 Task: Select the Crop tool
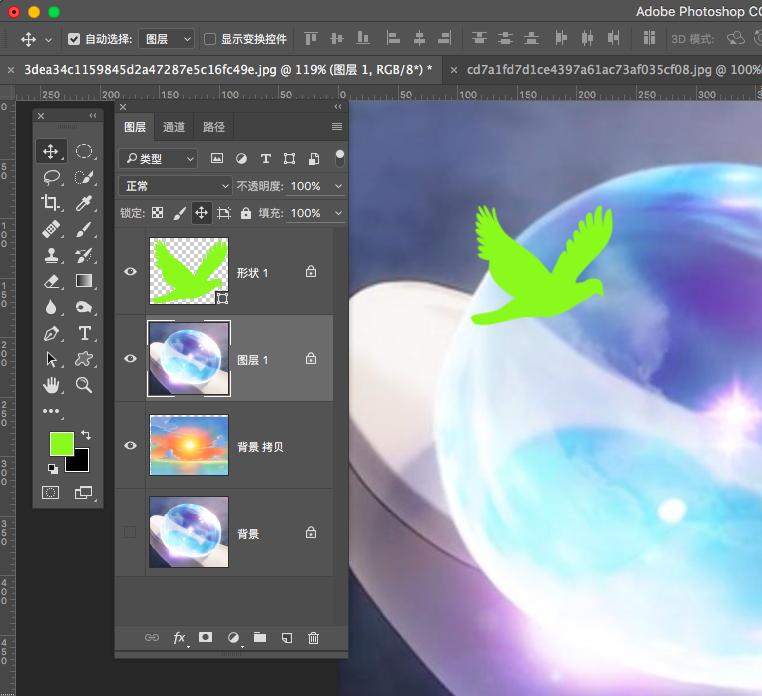pyautogui.click(x=51, y=203)
